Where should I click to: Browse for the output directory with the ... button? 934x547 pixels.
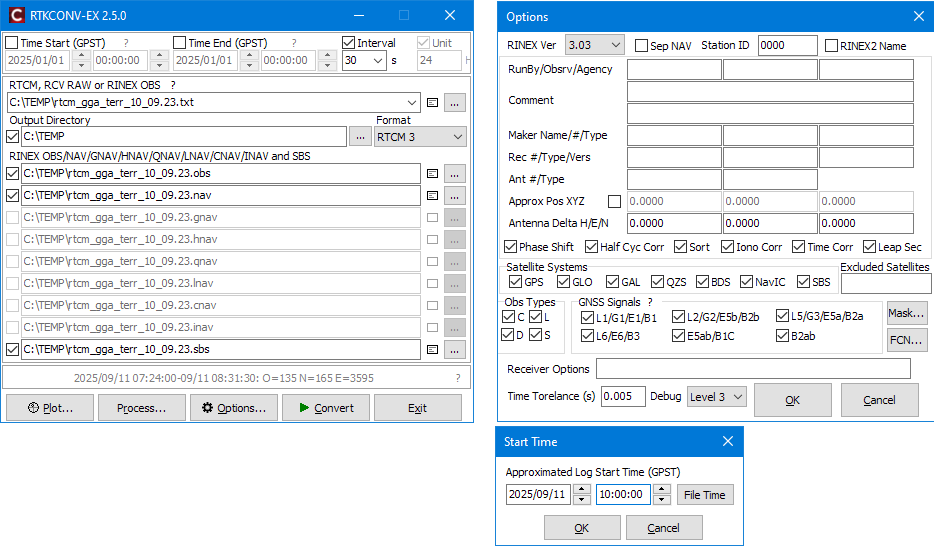pos(360,136)
